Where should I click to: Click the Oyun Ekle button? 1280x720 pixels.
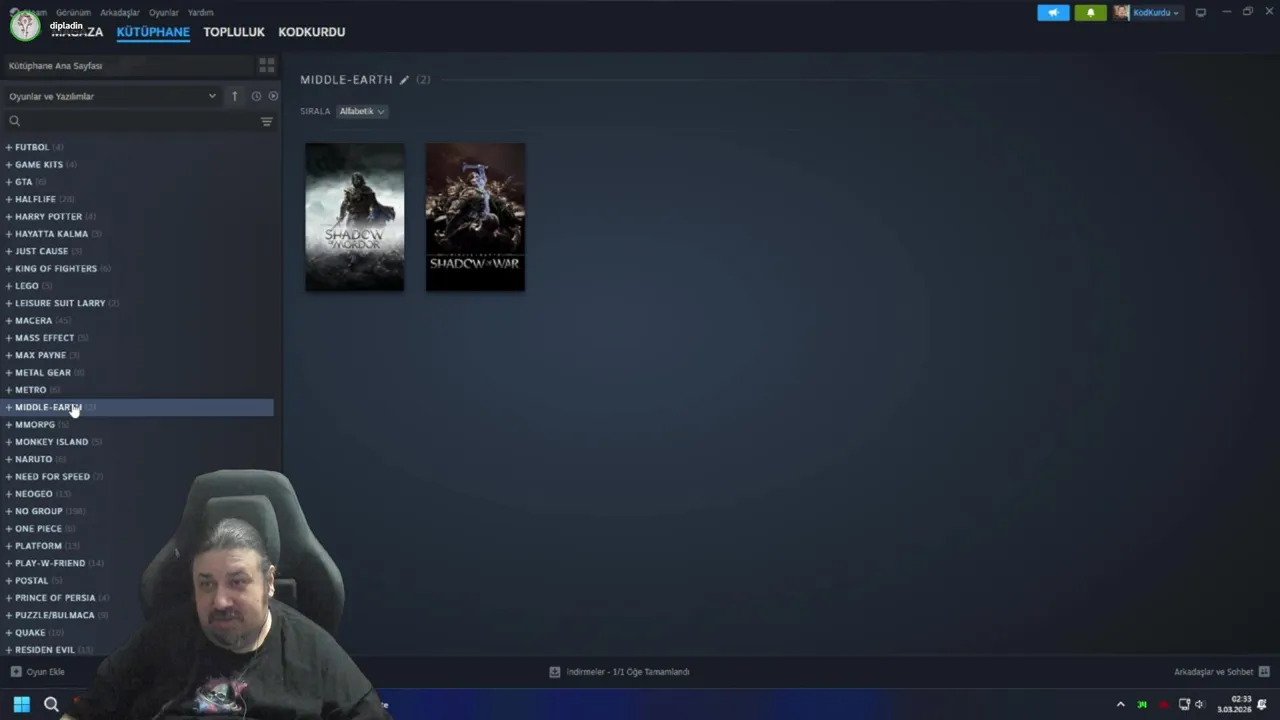[x=37, y=672]
